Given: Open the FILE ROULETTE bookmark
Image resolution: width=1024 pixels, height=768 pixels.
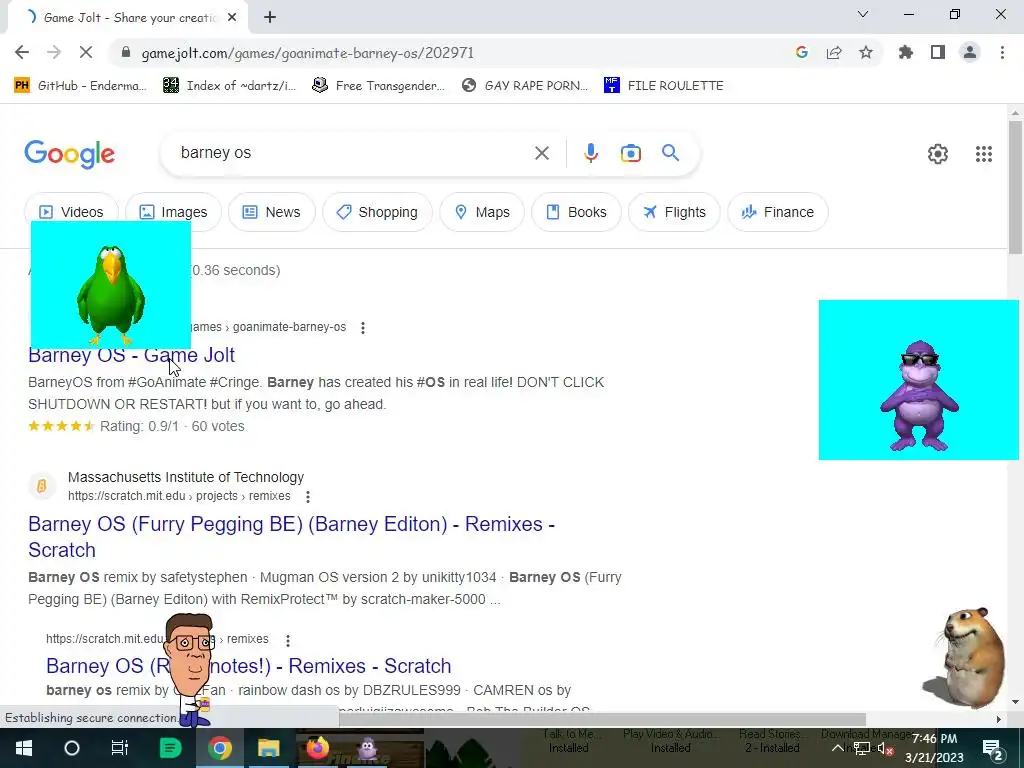Looking at the screenshot, I should click(664, 86).
